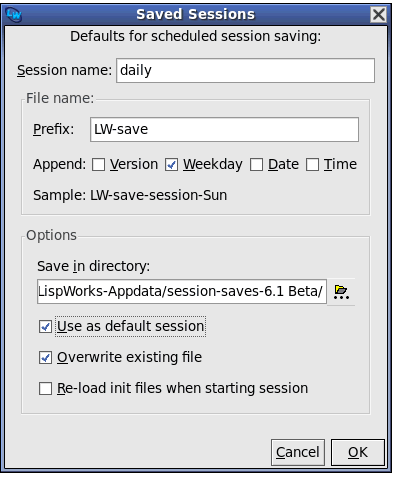The width and height of the screenshot is (397, 477).
Task: Select the Save in directory path field
Action: coord(182,292)
